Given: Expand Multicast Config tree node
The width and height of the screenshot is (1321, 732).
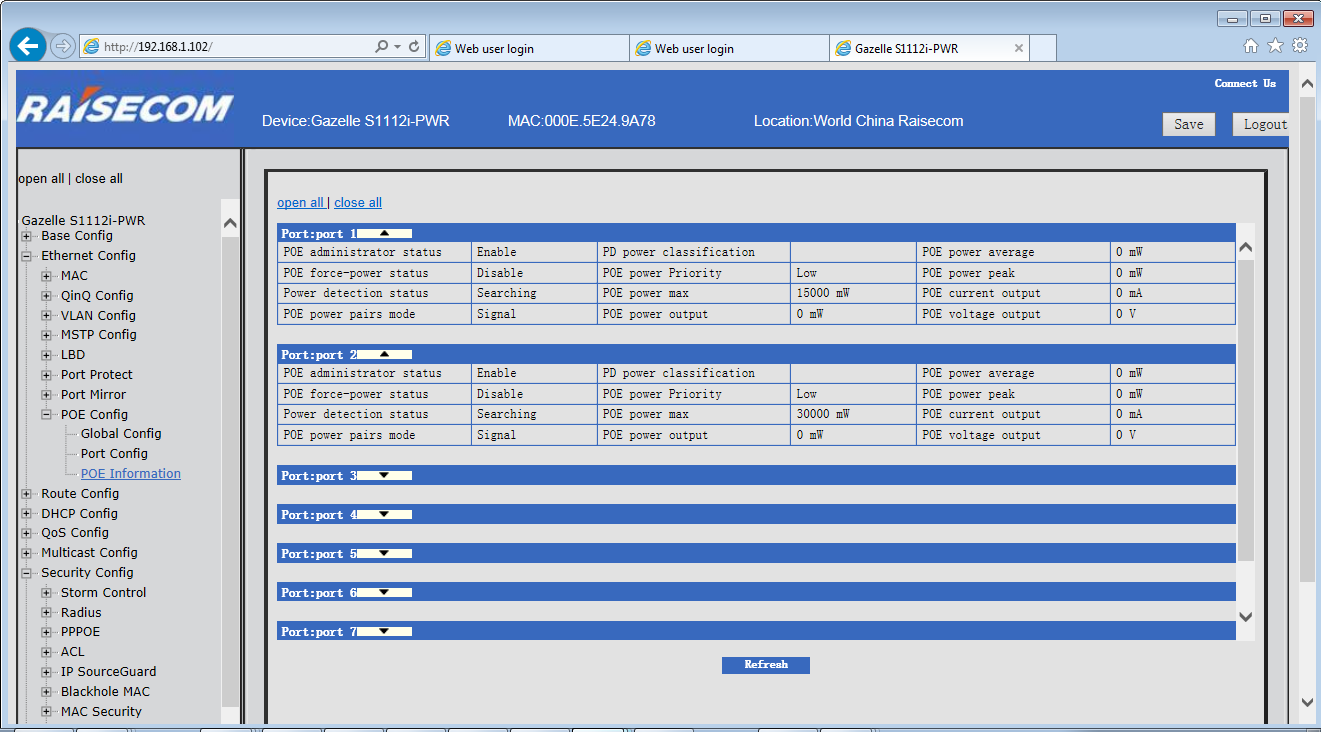Looking at the screenshot, I should click(x=27, y=553).
